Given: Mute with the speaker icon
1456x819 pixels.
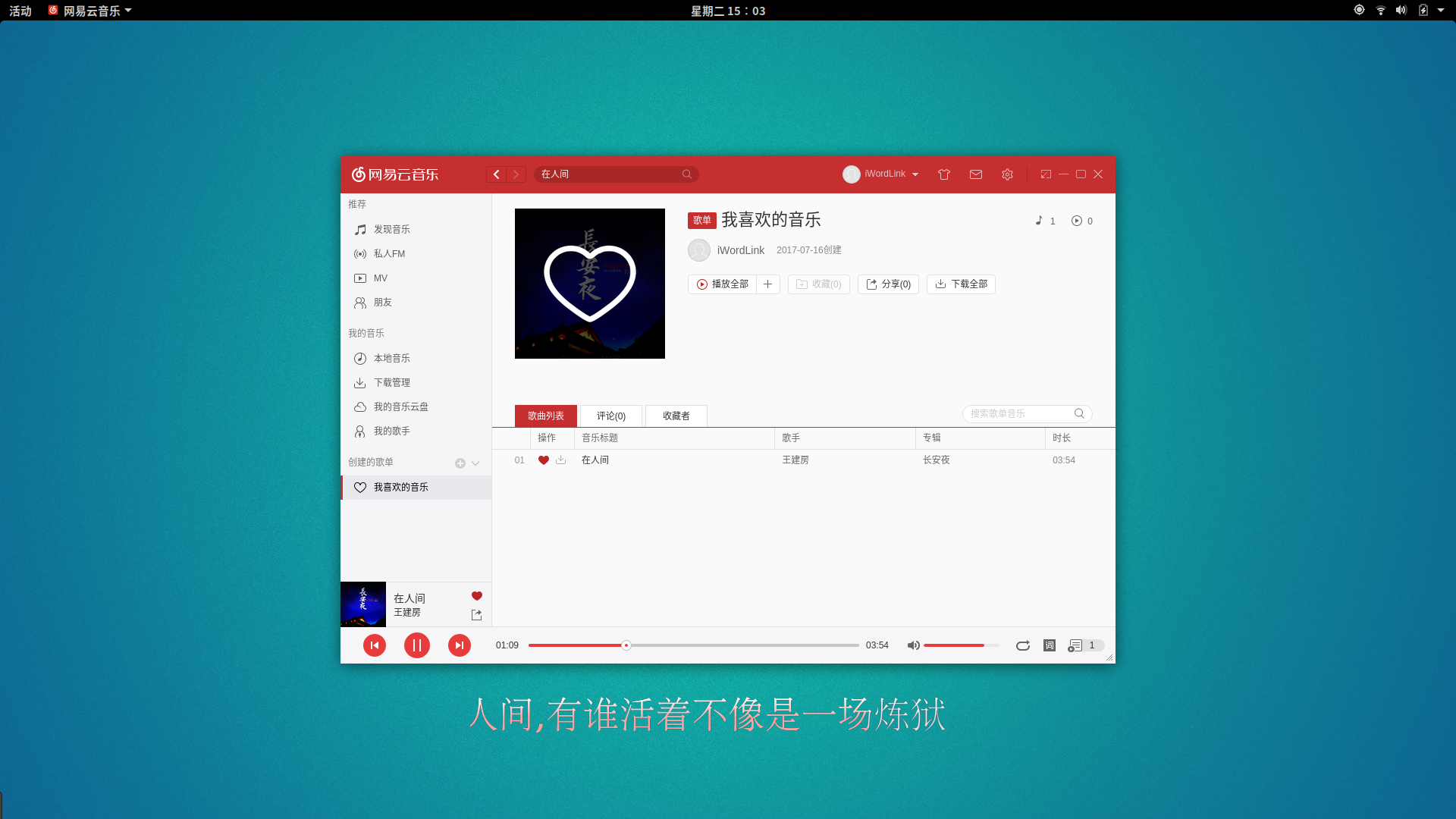Looking at the screenshot, I should [x=914, y=645].
